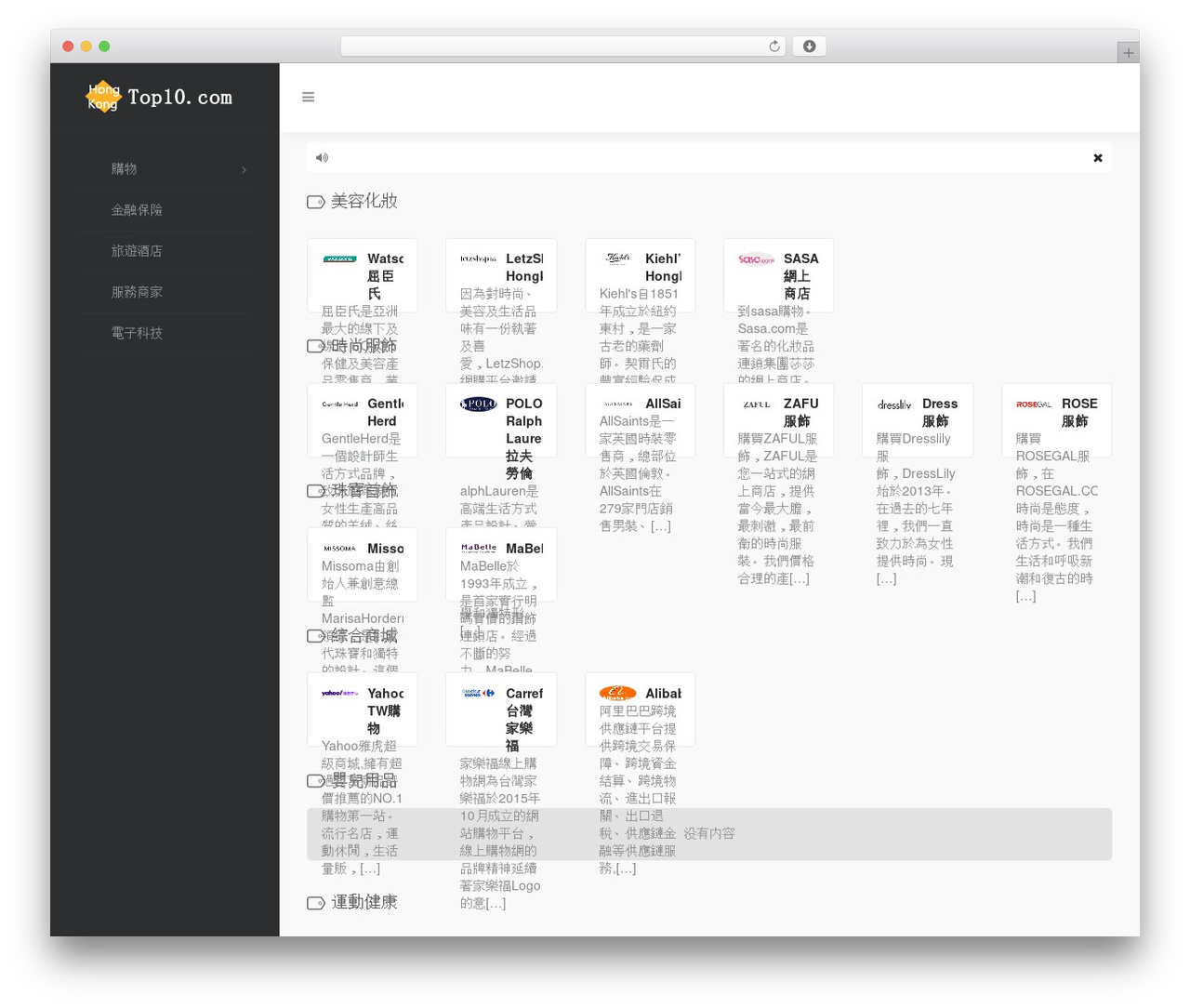Screen dimensions: 1190x1008
Task: Click the browser download icon
Action: coord(809,46)
